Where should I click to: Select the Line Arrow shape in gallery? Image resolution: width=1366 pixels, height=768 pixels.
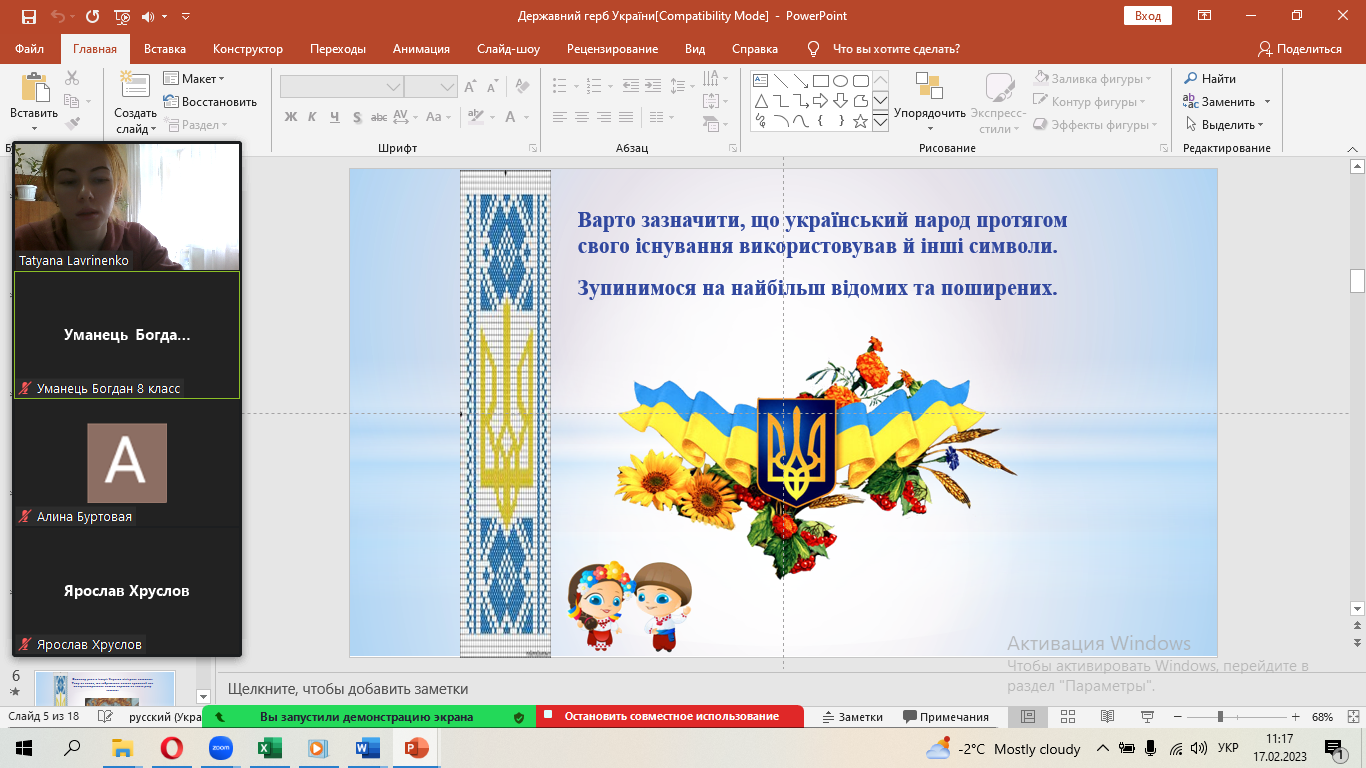pyautogui.click(x=800, y=81)
